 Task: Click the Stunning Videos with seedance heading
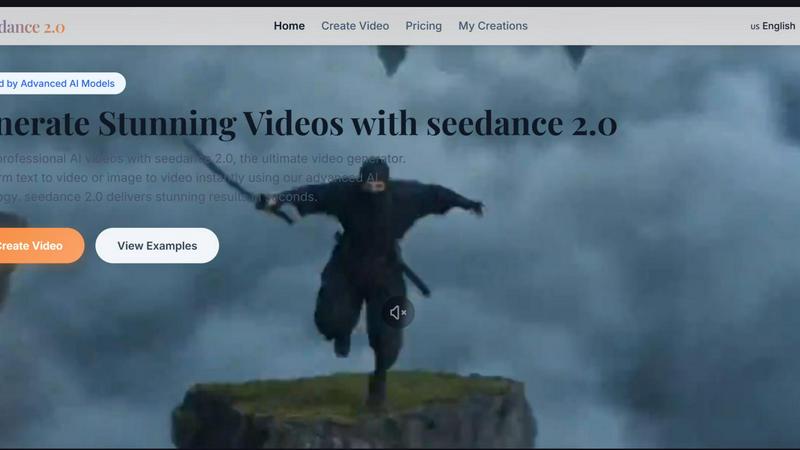click(308, 123)
